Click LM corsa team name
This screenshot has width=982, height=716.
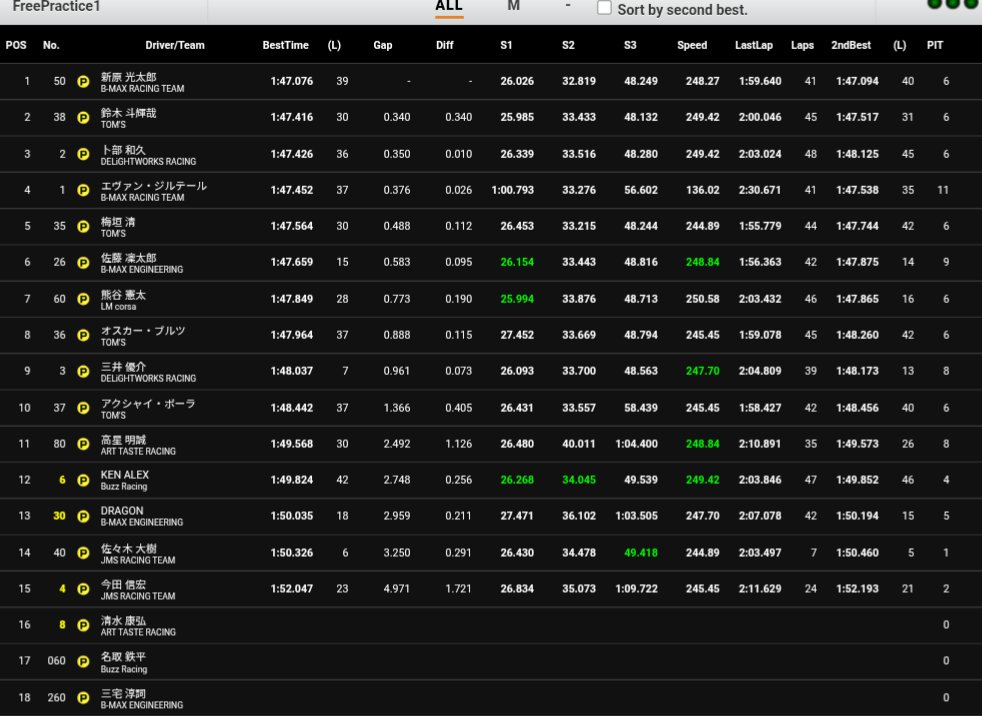(x=118, y=306)
